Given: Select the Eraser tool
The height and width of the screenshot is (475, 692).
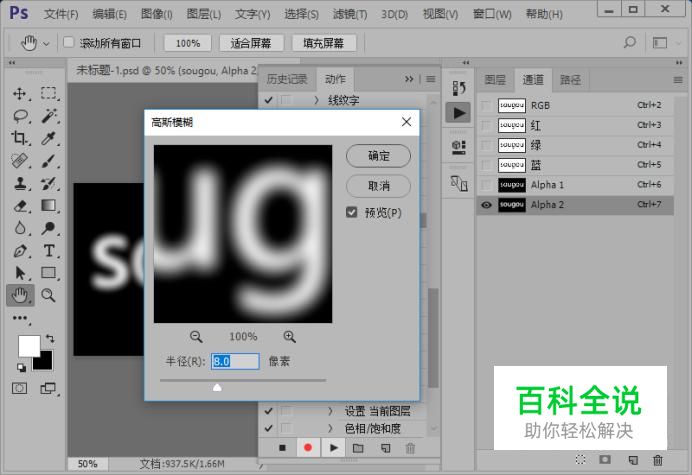Looking at the screenshot, I should (x=20, y=206).
